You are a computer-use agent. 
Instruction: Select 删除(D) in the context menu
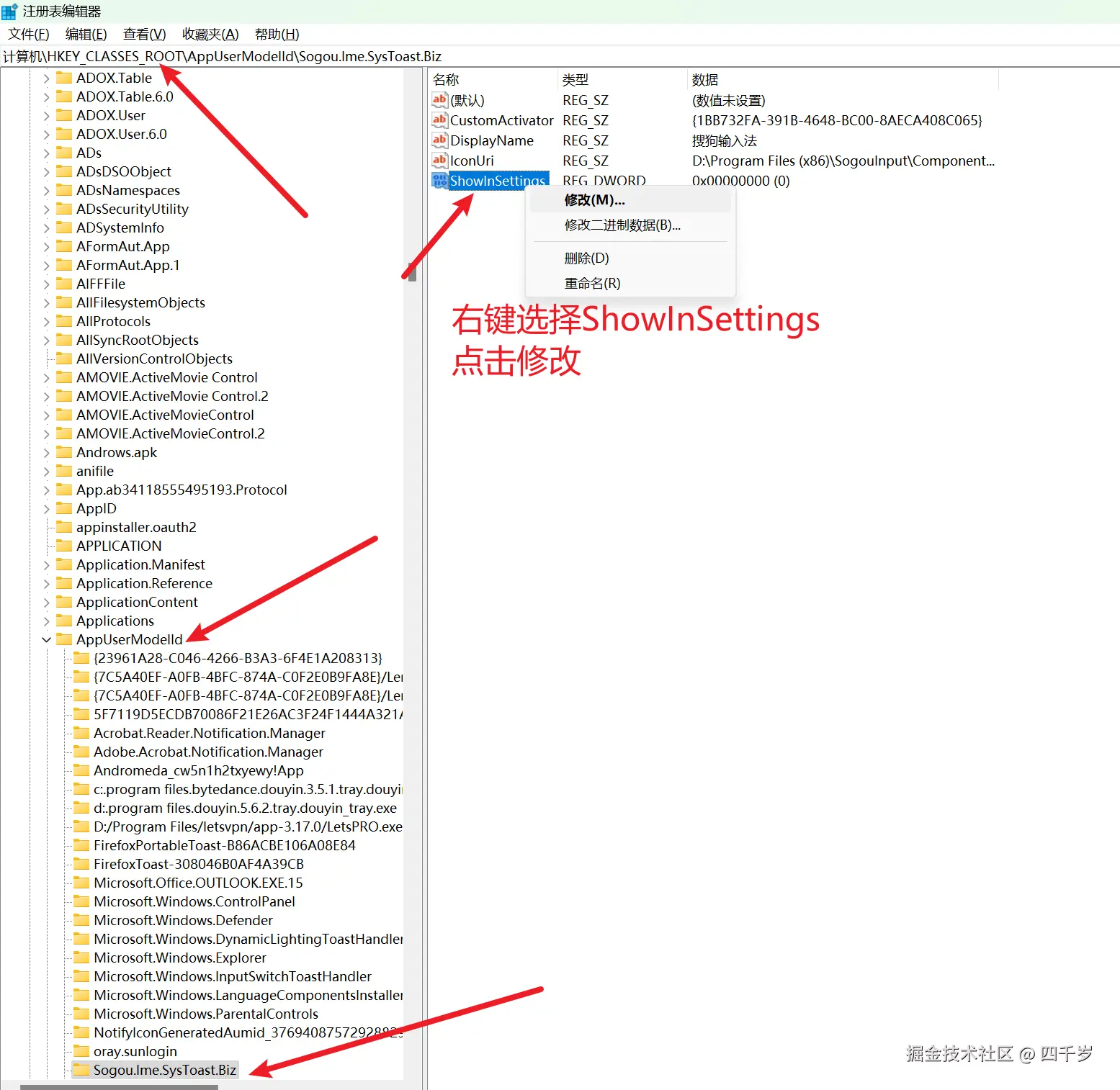[586, 258]
